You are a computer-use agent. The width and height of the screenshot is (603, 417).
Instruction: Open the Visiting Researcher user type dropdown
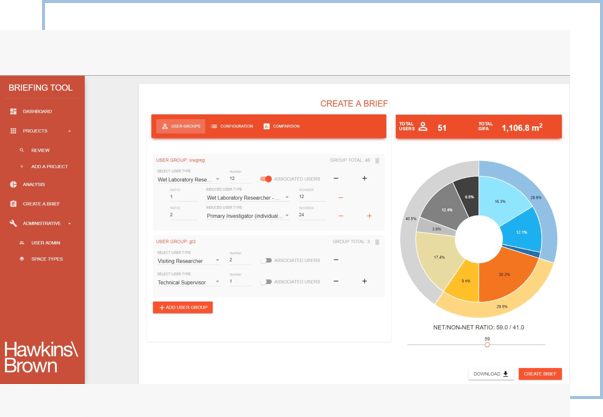click(188, 261)
